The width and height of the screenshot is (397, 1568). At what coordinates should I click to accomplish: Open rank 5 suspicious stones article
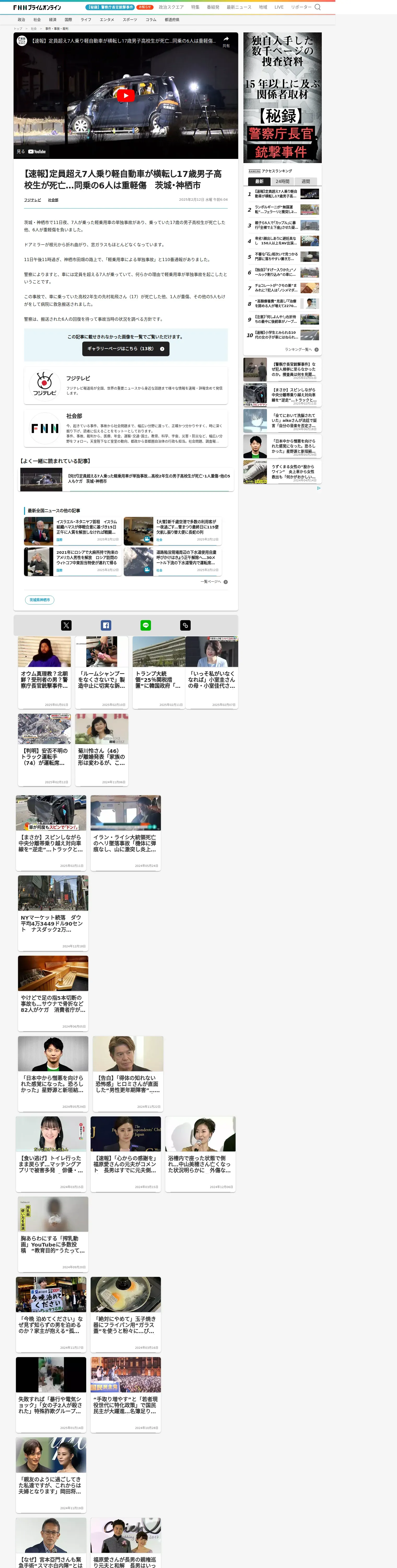(x=283, y=257)
